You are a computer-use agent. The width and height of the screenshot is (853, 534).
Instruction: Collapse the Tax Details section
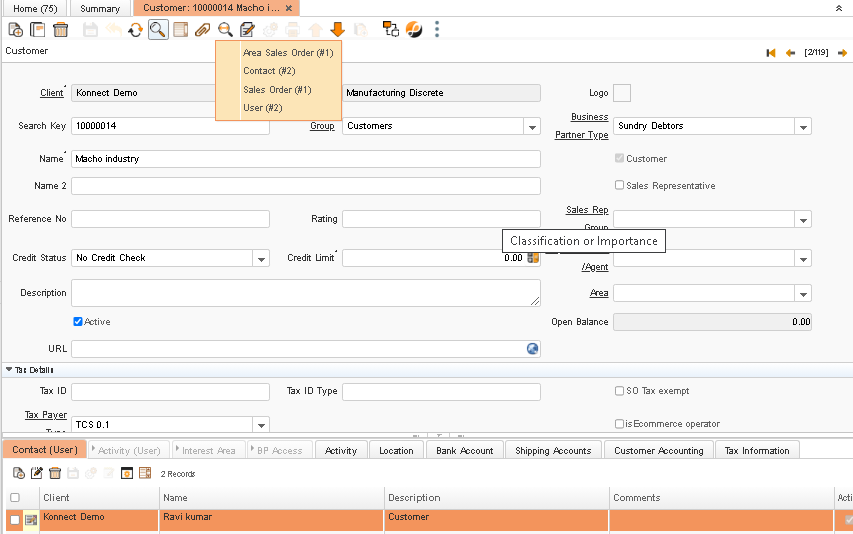[x=9, y=369]
